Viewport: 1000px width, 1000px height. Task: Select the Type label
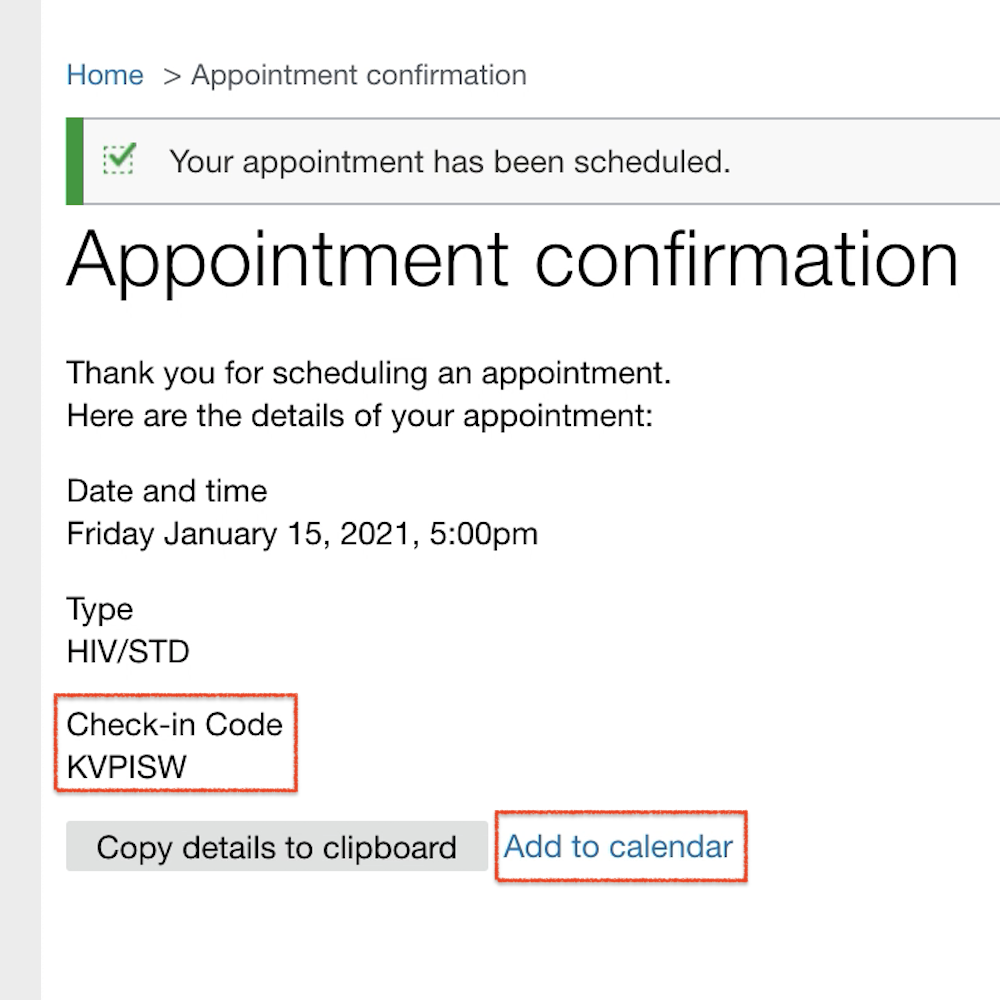pyautogui.click(x=99, y=610)
